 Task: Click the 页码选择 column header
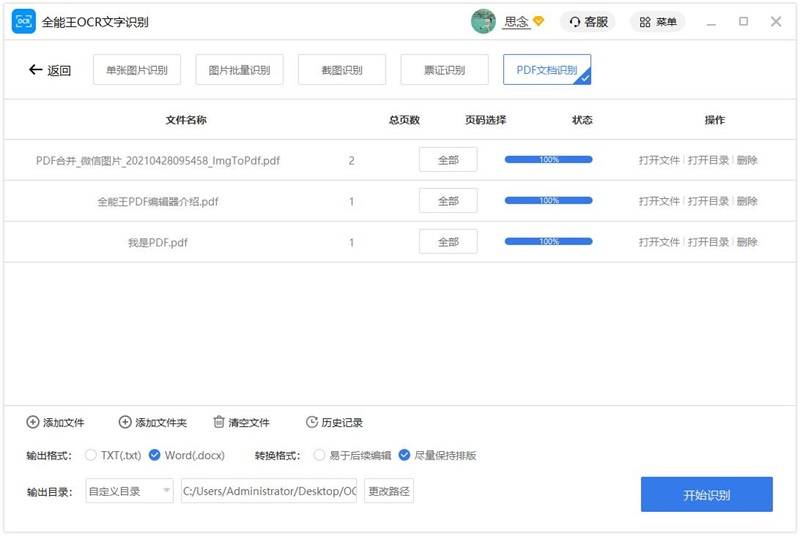(485, 120)
